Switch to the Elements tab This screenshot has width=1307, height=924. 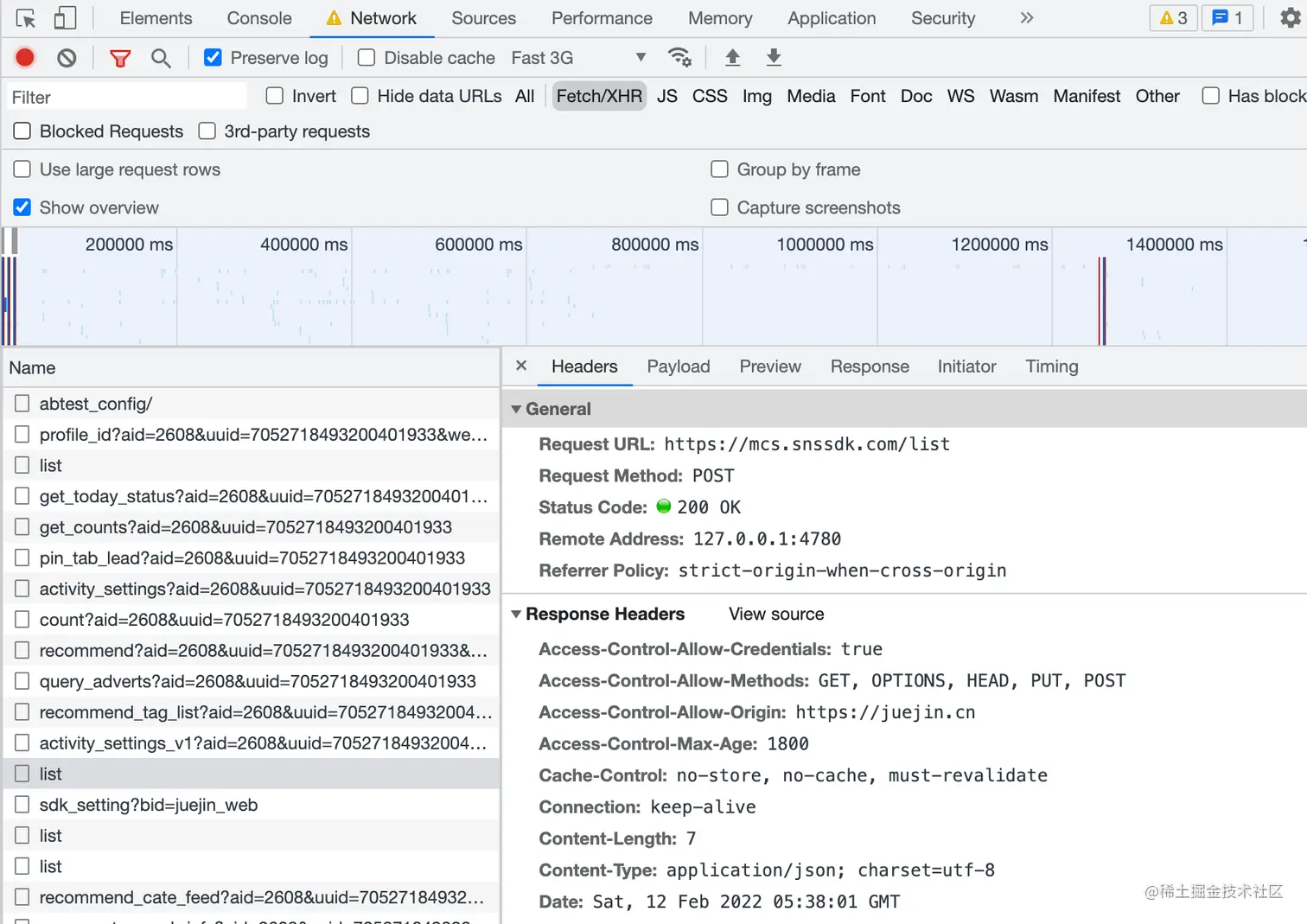156,18
